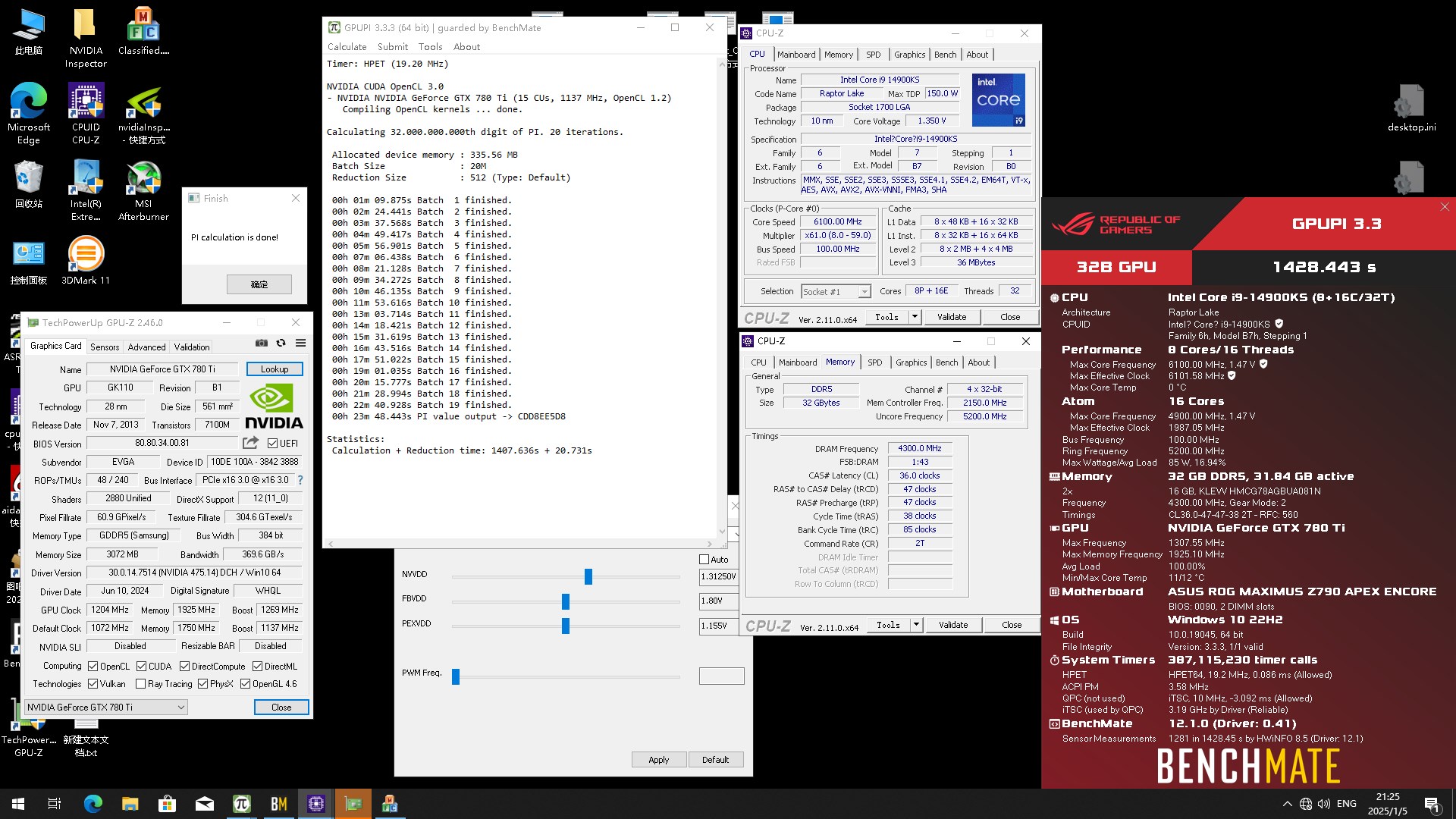Close GPU-Z using Close button
Screen dimensions: 1456x819
coord(281,708)
